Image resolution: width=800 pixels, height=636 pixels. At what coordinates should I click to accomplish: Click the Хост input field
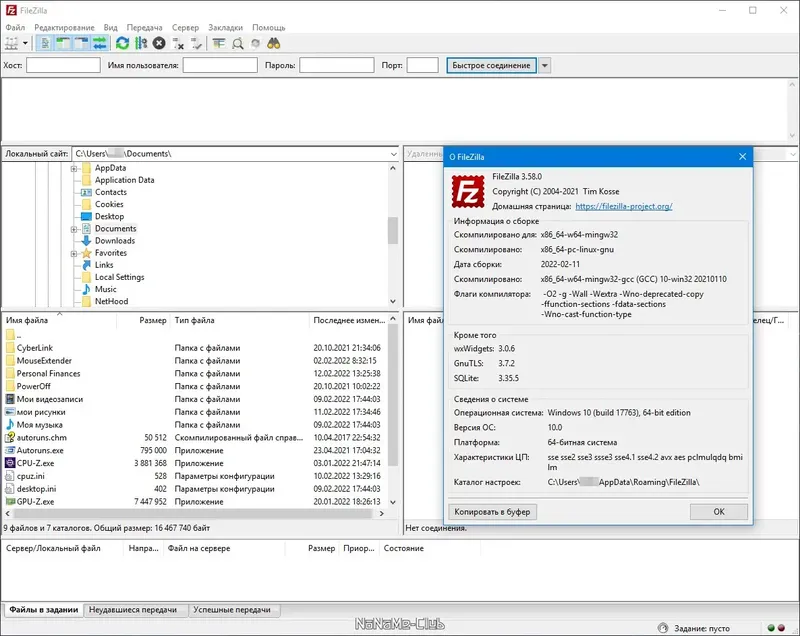tap(63, 65)
